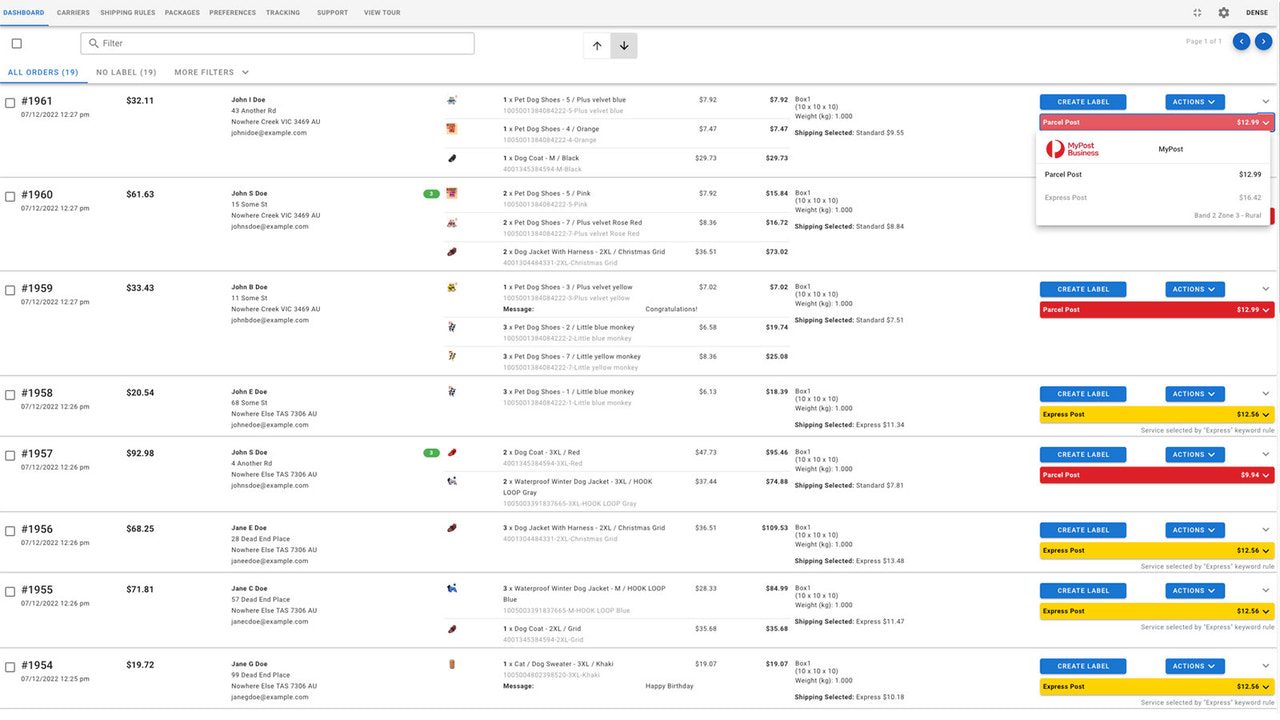Expand More Filters
The image size is (1280, 720).
coord(203,72)
